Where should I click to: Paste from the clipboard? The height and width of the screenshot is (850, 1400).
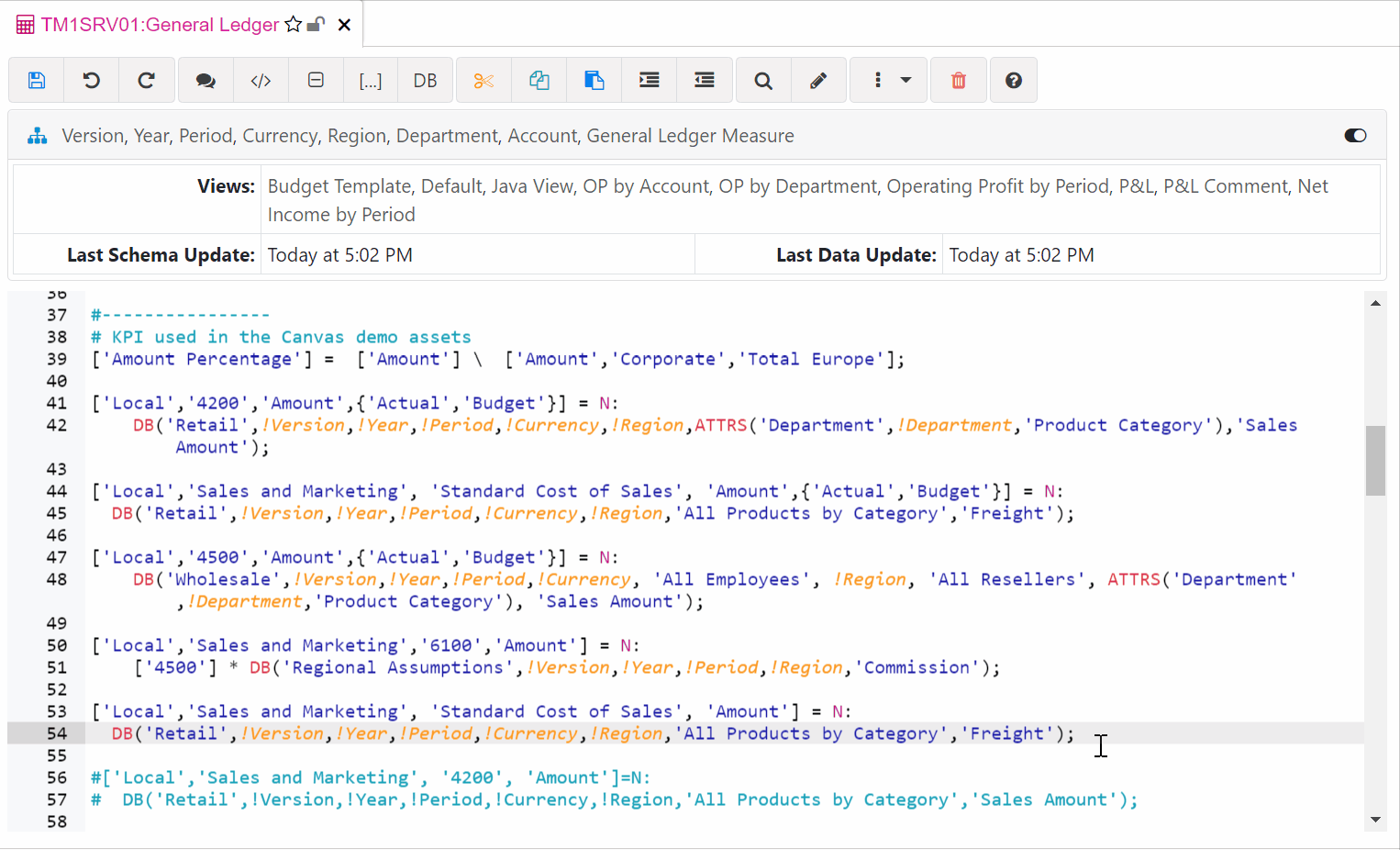594,80
